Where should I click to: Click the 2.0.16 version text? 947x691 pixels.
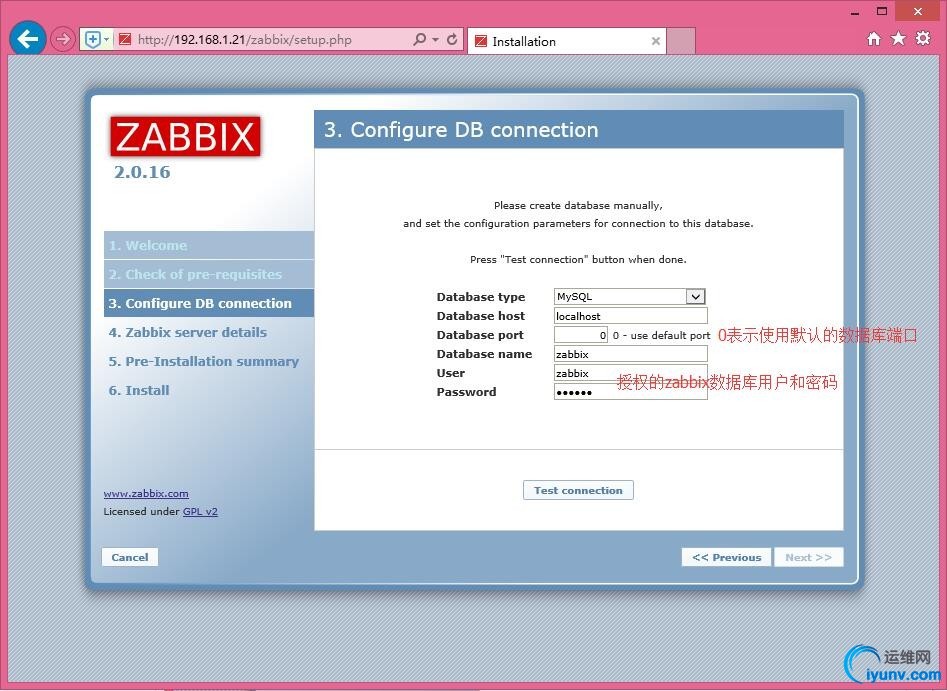click(x=143, y=172)
